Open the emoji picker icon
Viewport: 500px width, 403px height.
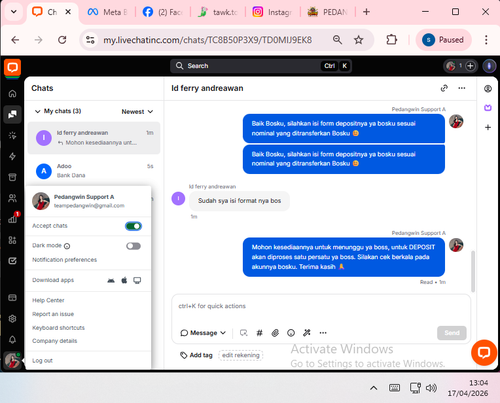(291, 333)
